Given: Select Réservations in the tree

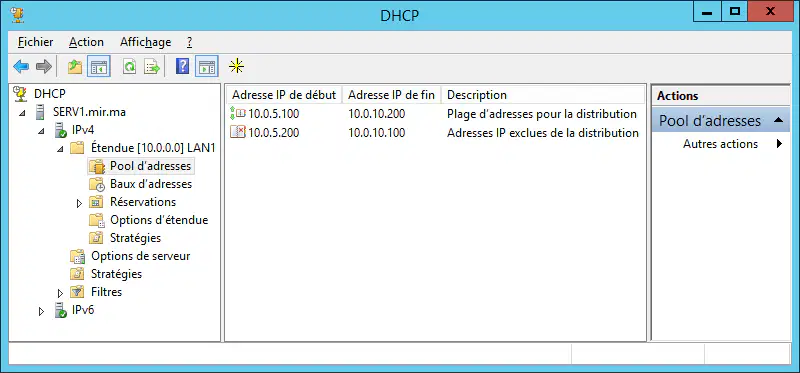Looking at the screenshot, I should coord(143,202).
